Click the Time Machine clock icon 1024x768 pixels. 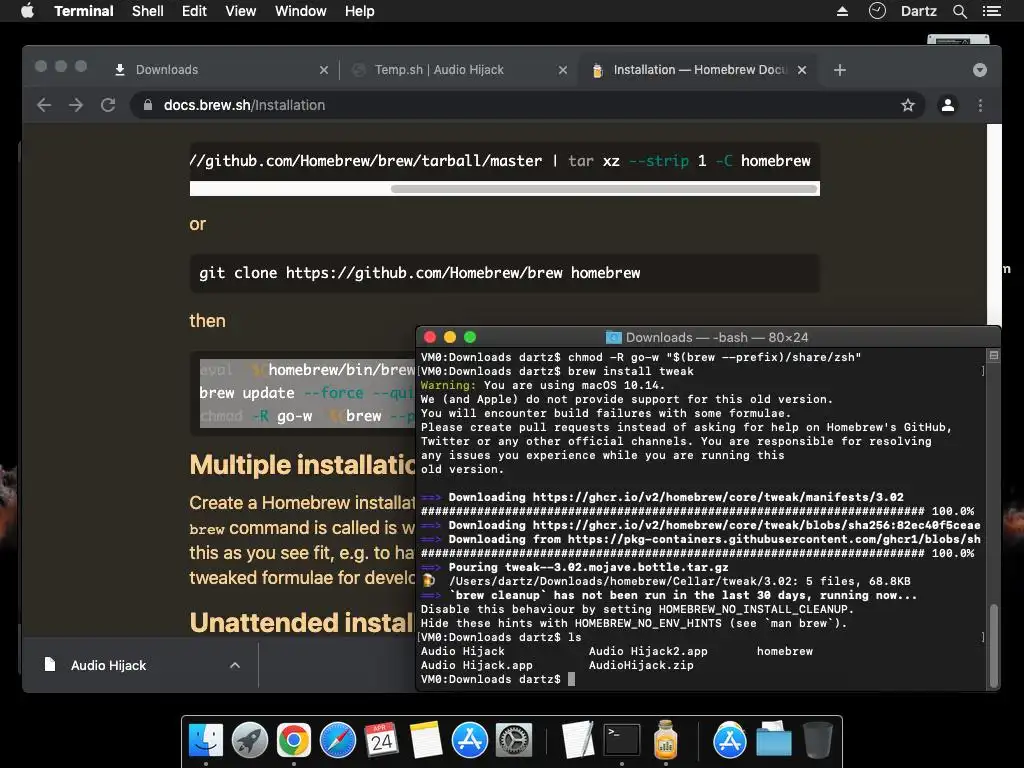click(x=877, y=11)
